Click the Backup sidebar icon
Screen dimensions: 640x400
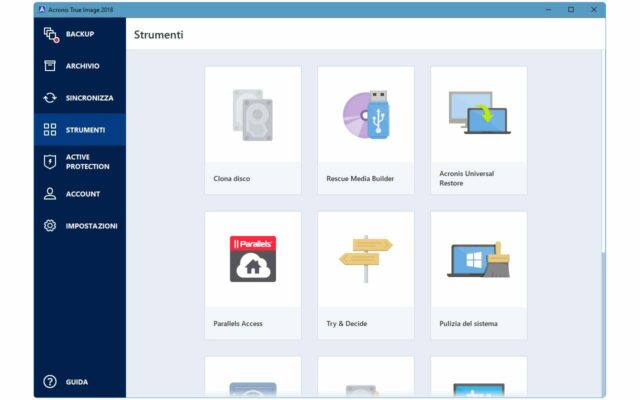click(50, 34)
